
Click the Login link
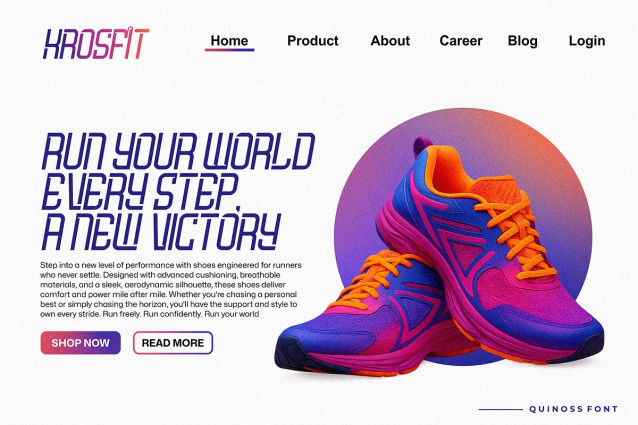(587, 41)
